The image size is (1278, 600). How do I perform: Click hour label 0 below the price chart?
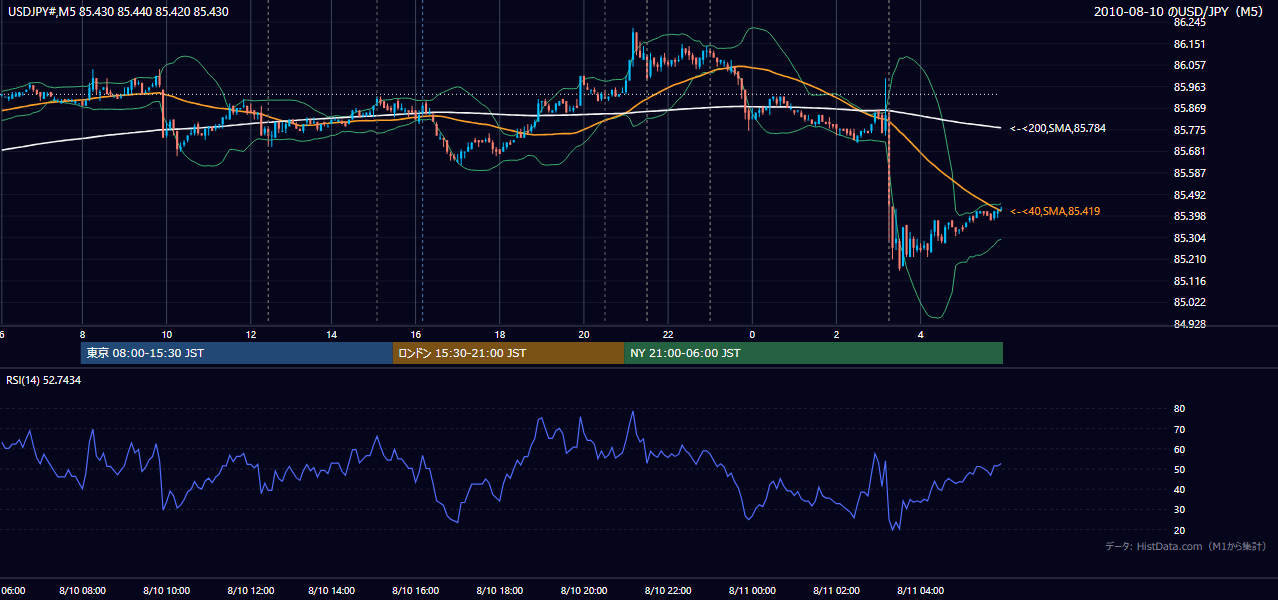pos(752,335)
